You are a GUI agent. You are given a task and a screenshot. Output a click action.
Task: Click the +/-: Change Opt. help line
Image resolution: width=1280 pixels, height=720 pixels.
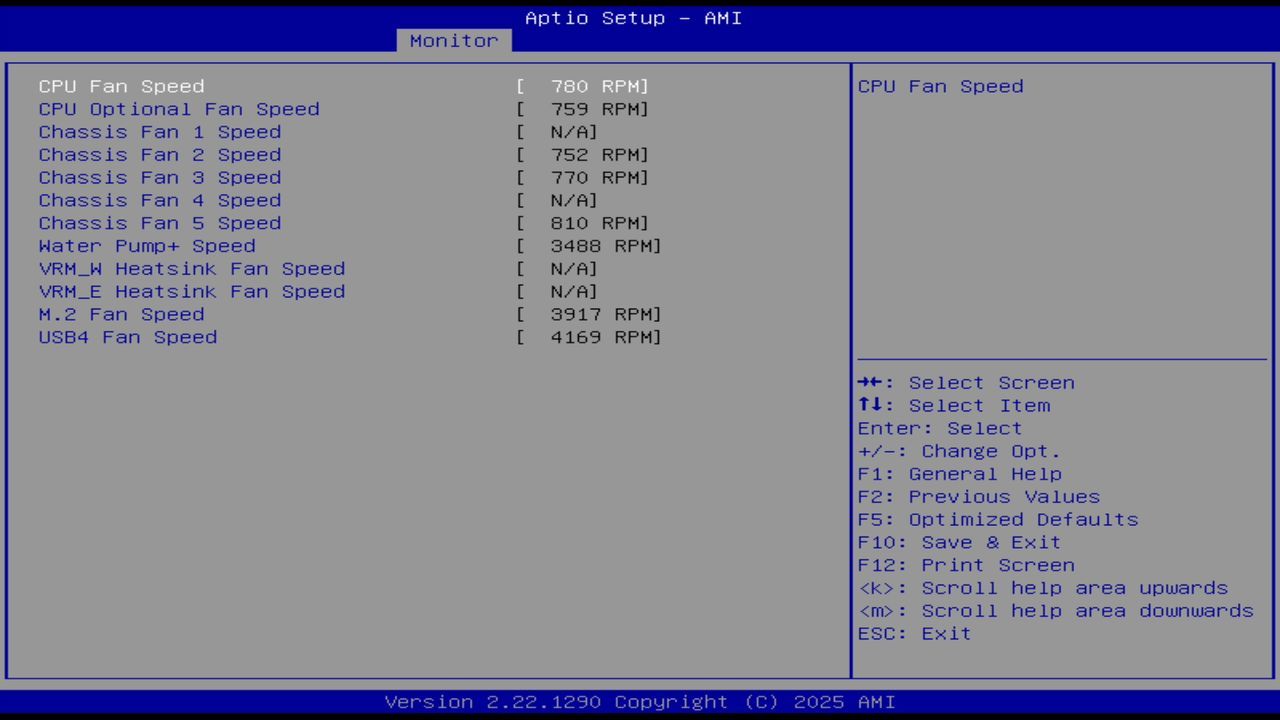(960, 452)
